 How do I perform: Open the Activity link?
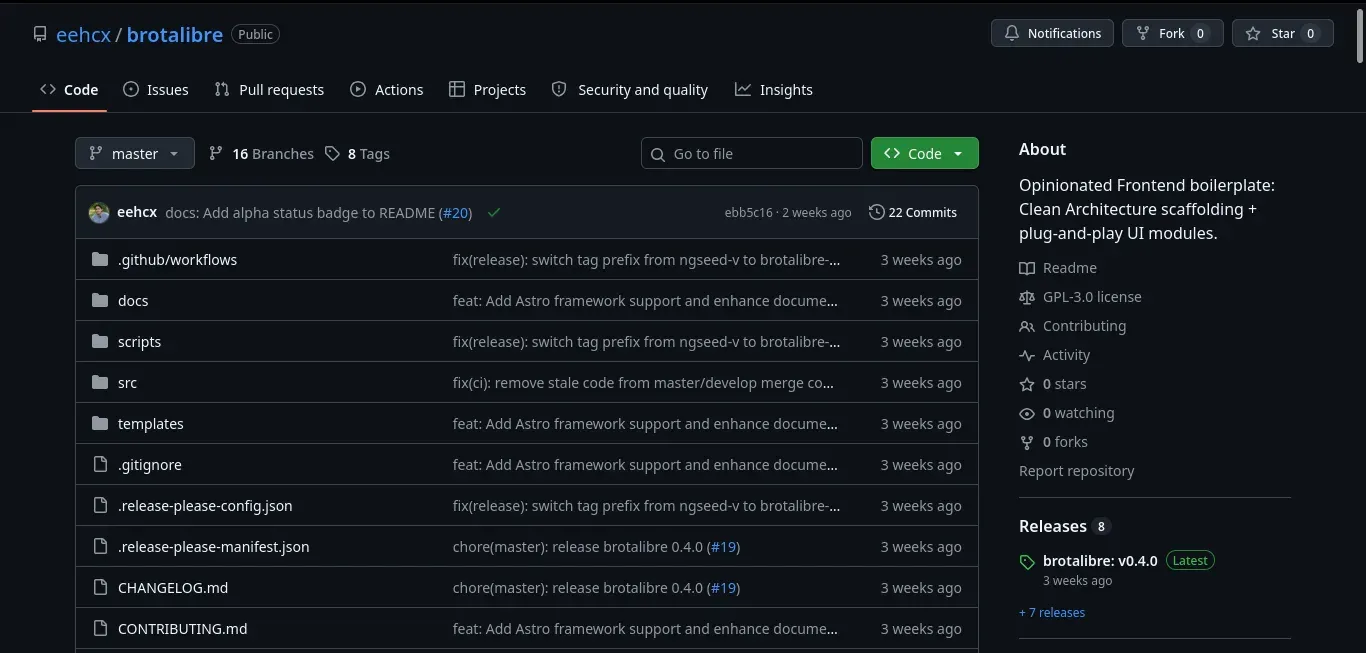click(x=1055, y=355)
